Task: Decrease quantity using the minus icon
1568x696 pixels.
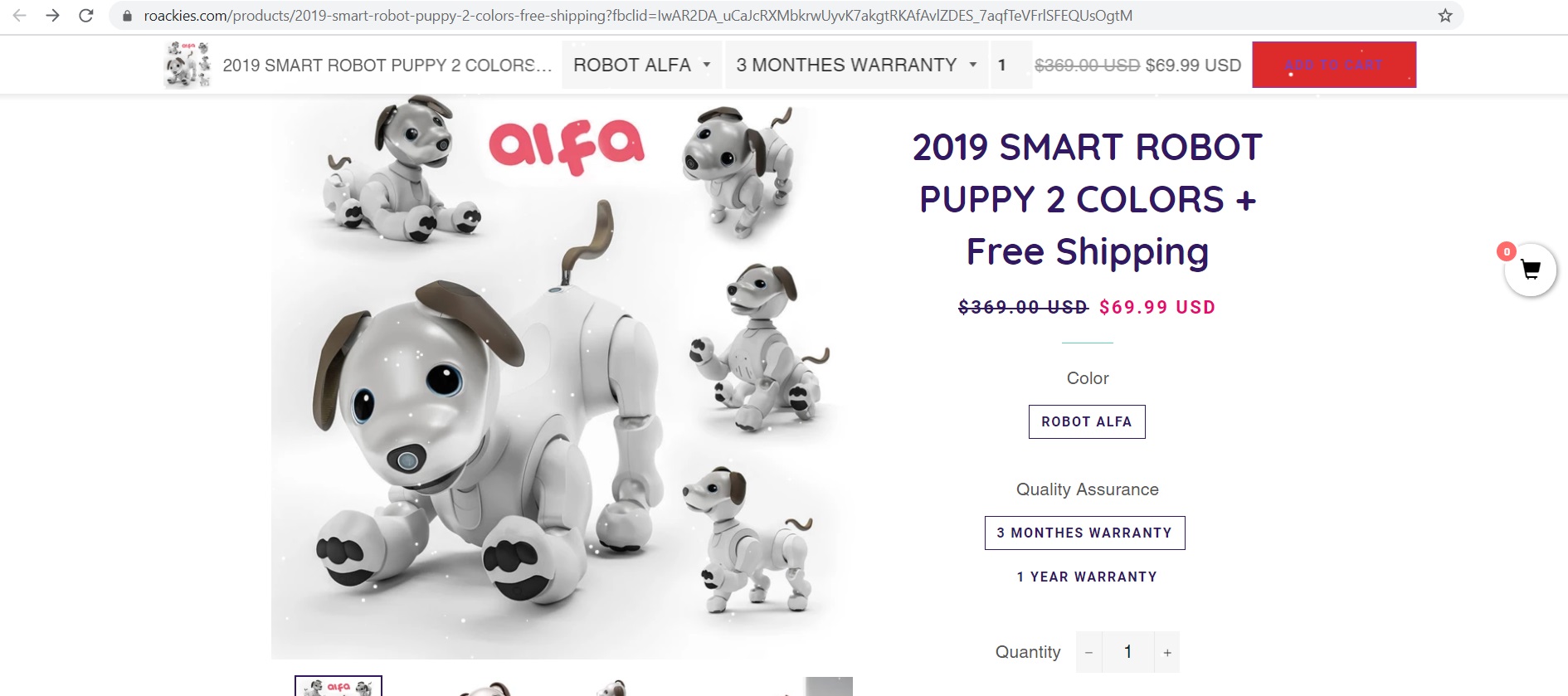Action: point(1088,652)
